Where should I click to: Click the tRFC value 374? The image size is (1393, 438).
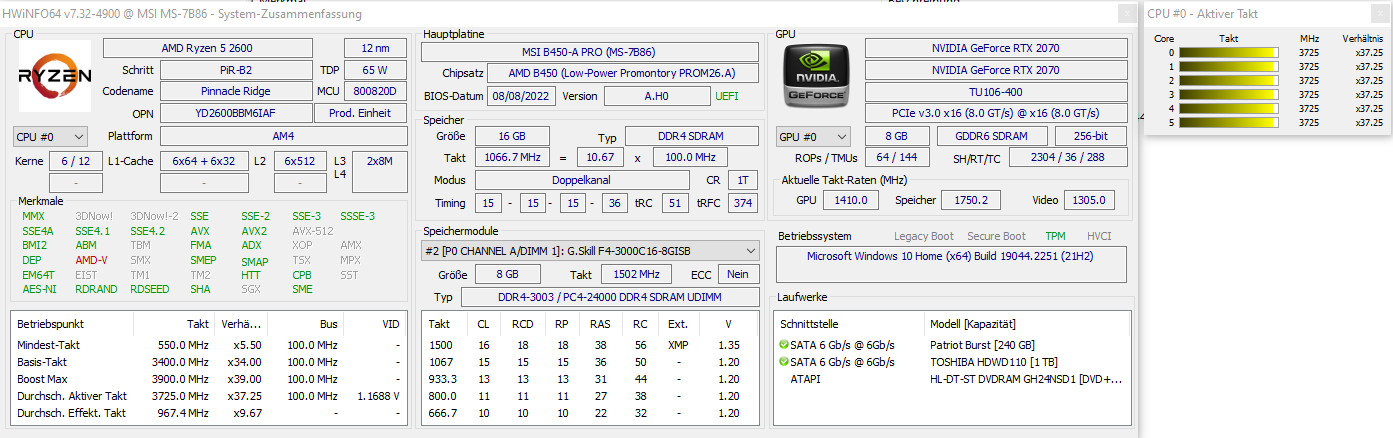(742, 203)
